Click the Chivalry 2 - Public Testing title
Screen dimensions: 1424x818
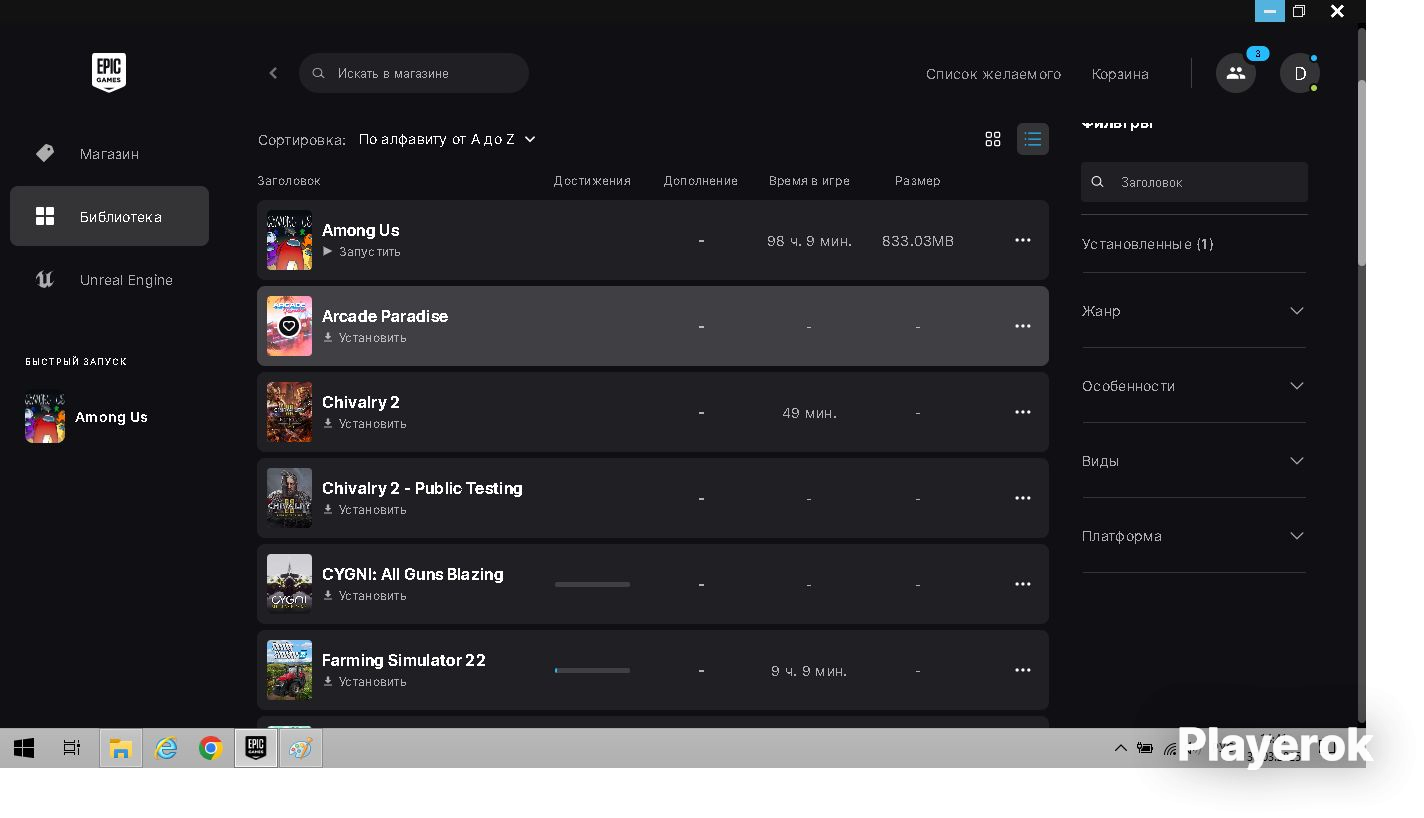tap(422, 488)
